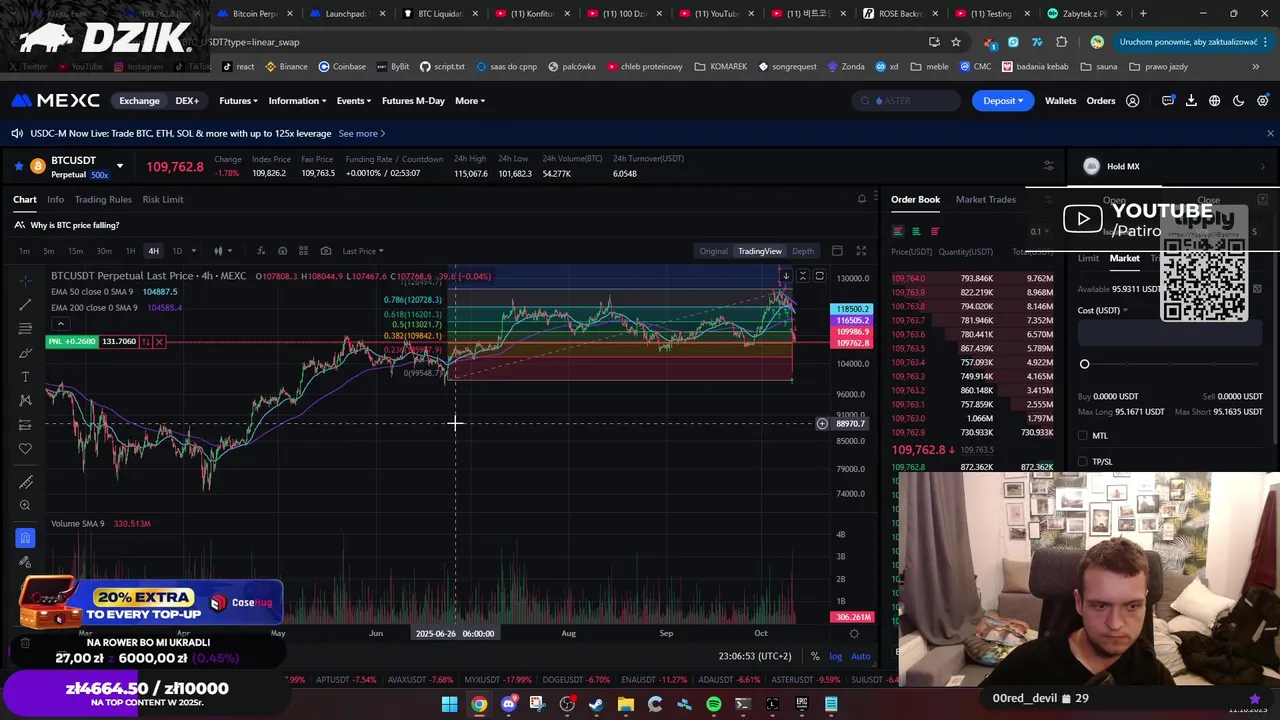Switch to the Trading Rules tab
Image resolution: width=1280 pixels, height=720 pixels.
point(103,199)
